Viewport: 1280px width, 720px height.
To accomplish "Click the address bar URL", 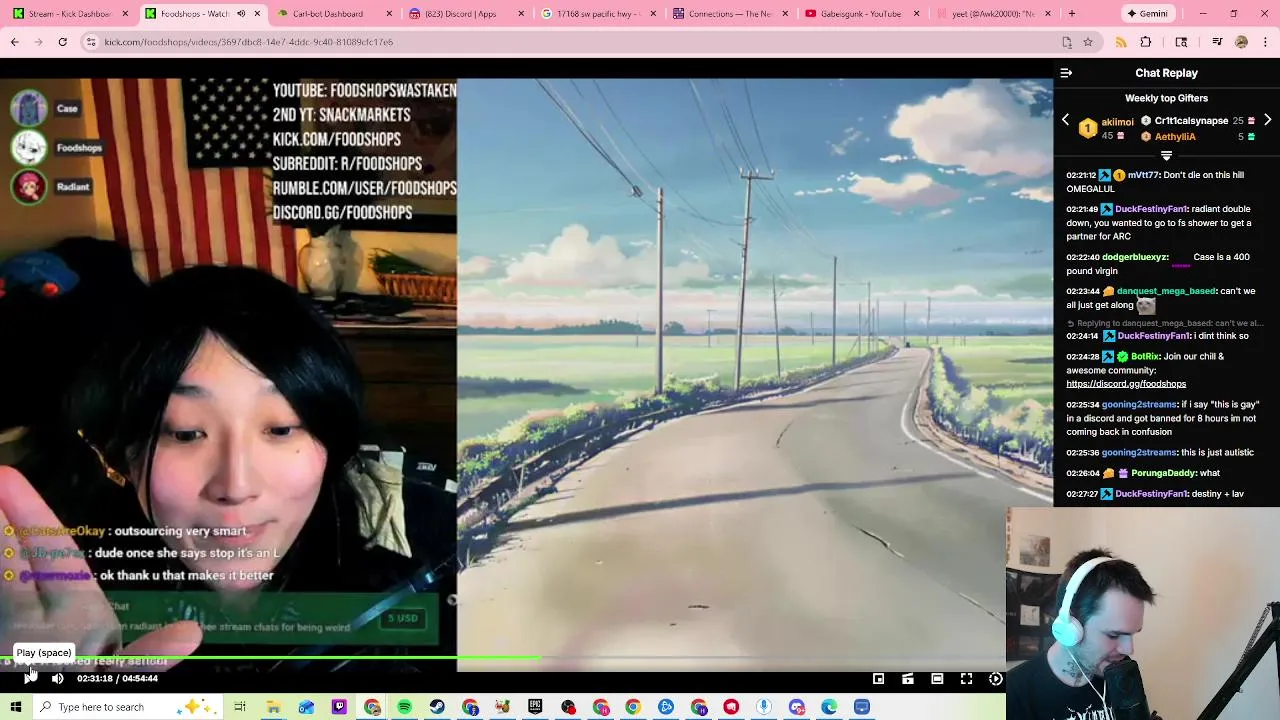I will (x=249, y=42).
